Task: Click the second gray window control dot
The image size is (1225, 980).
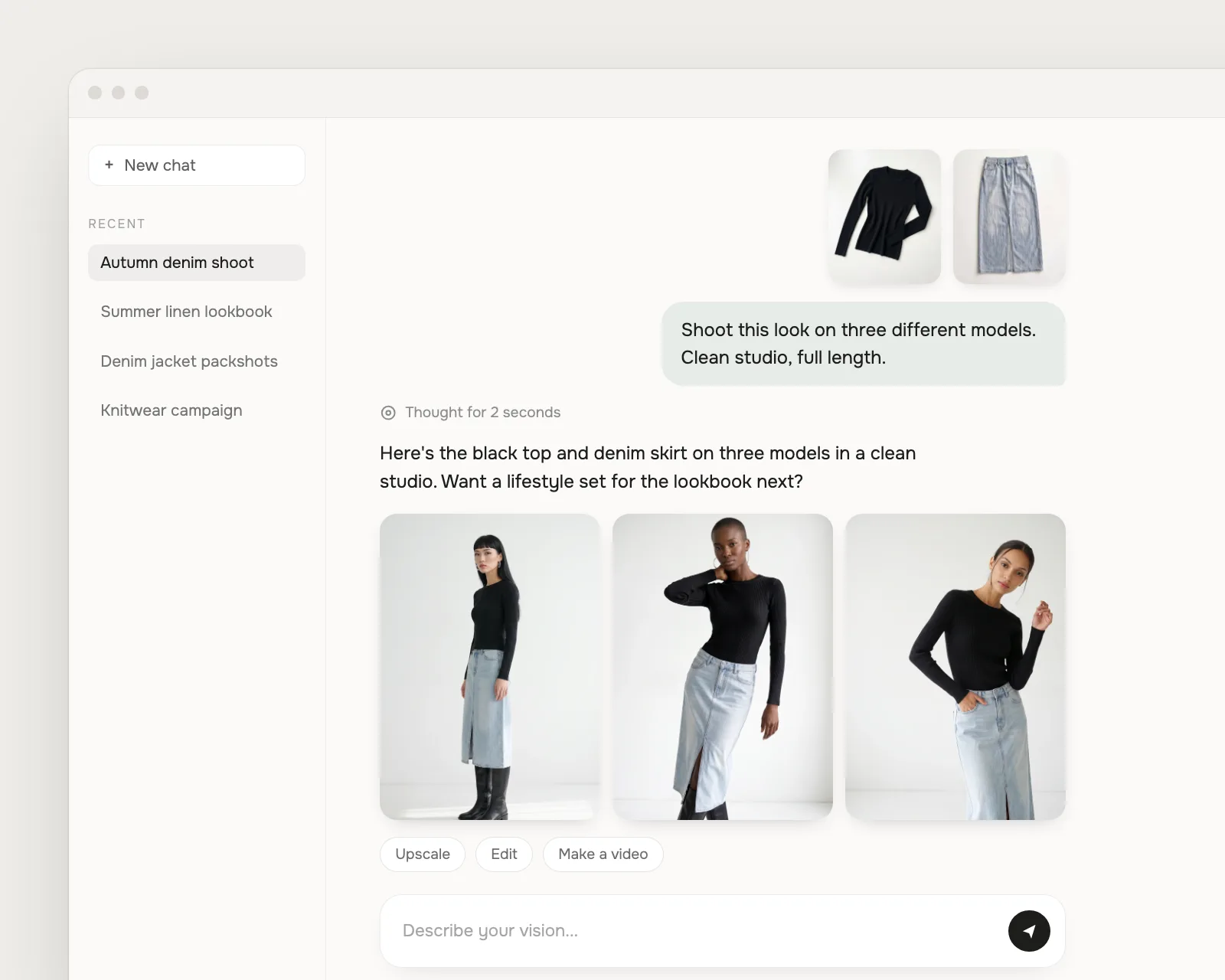Action: [118, 93]
